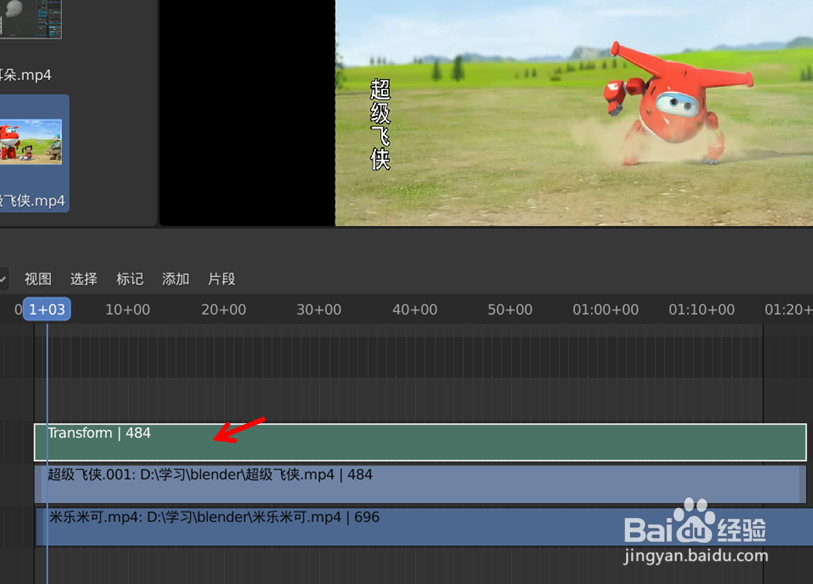
Task: Click the 30+00 mark on the time ruler
Action: [319, 310]
